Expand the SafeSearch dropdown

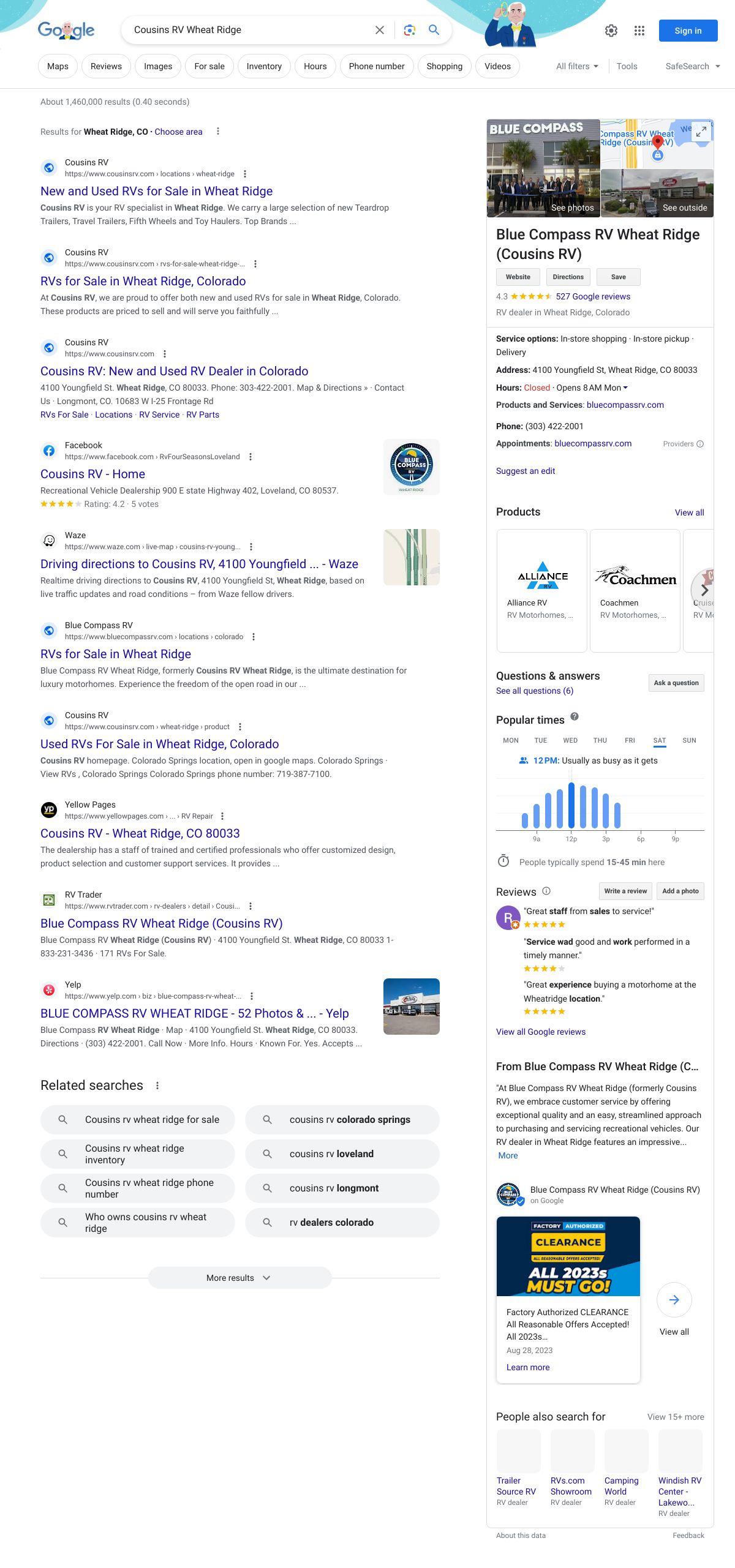pyautogui.click(x=692, y=66)
